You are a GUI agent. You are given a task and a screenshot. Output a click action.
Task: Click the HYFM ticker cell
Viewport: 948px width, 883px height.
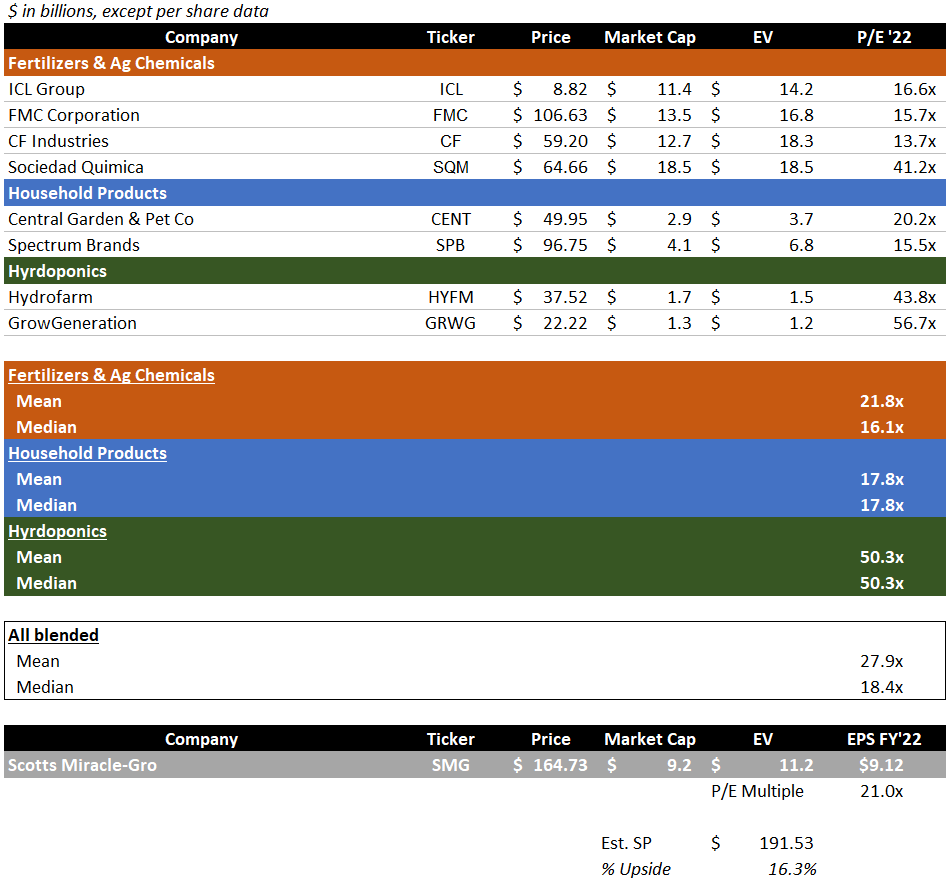tap(451, 297)
